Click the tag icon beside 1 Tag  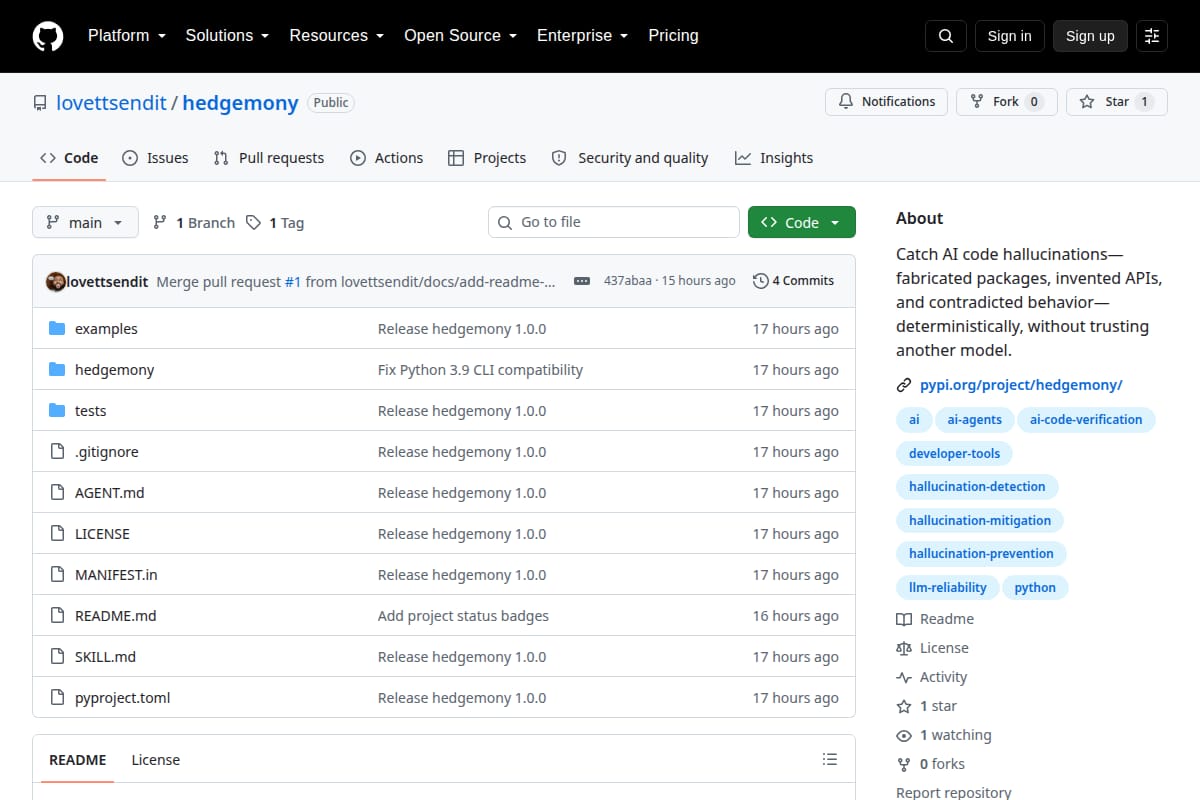[254, 223]
